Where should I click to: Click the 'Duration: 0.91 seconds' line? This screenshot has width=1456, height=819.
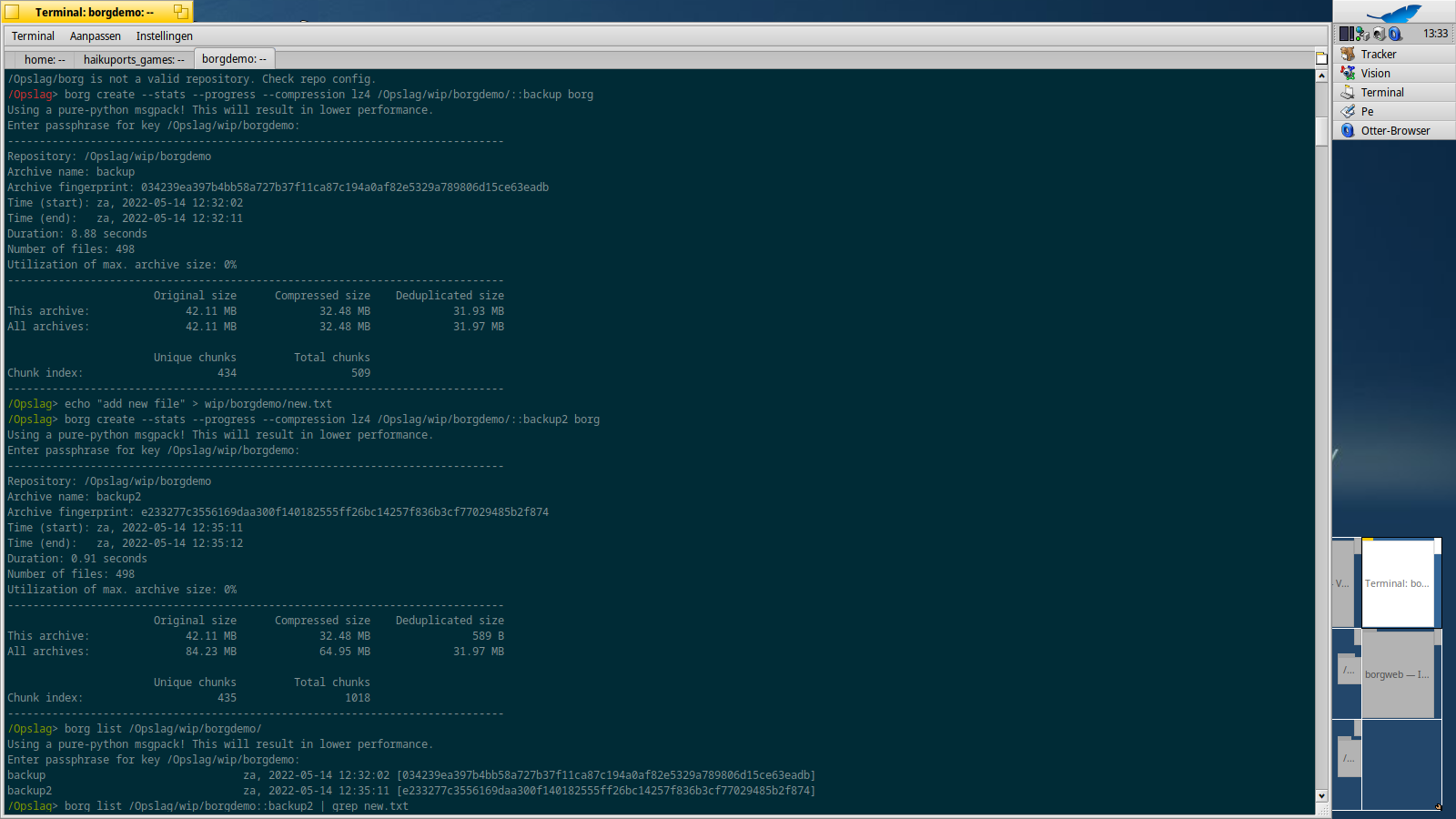pyautogui.click(x=77, y=559)
